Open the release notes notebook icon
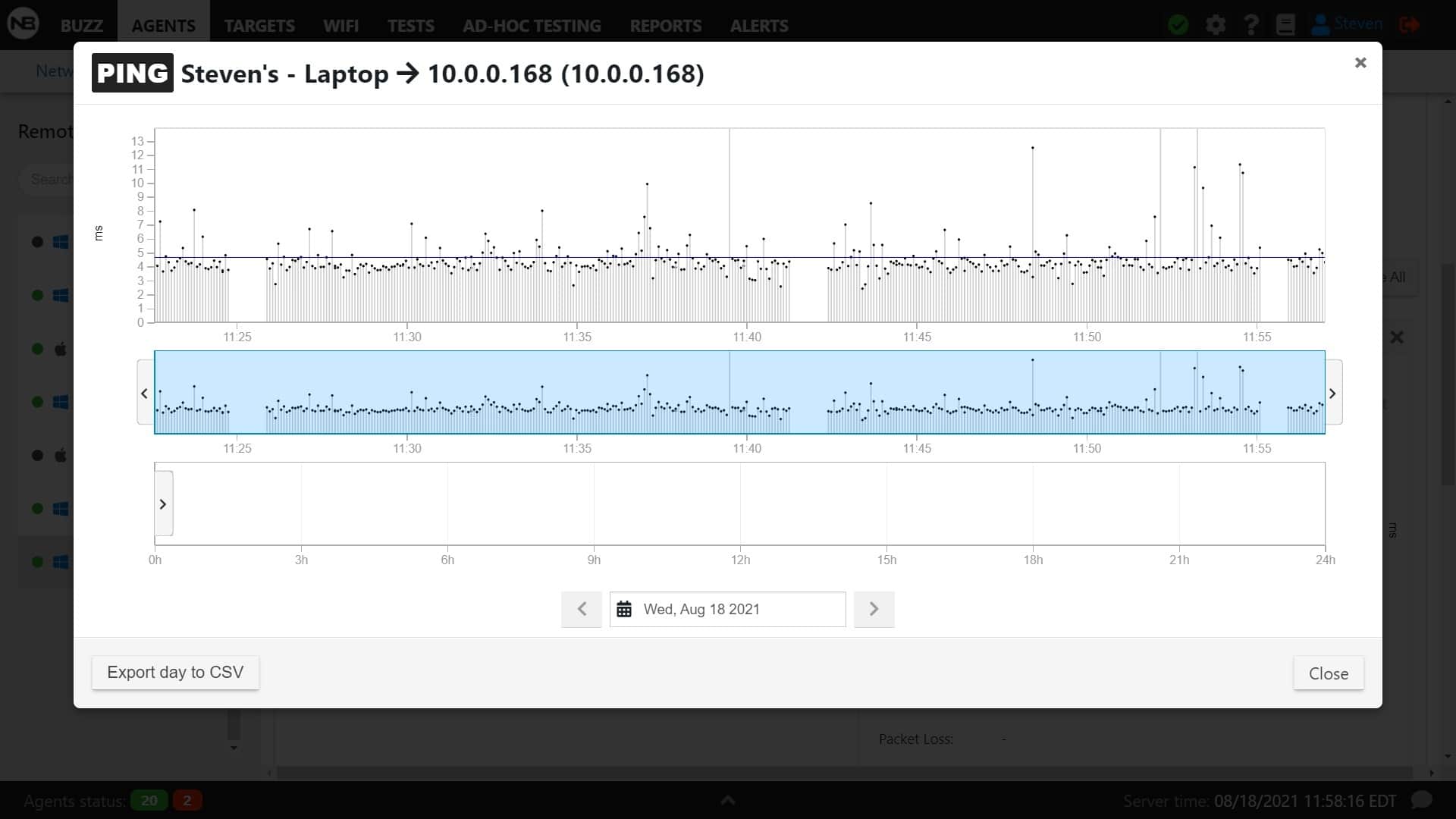Viewport: 1456px width, 819px height. pos(1286,24)
